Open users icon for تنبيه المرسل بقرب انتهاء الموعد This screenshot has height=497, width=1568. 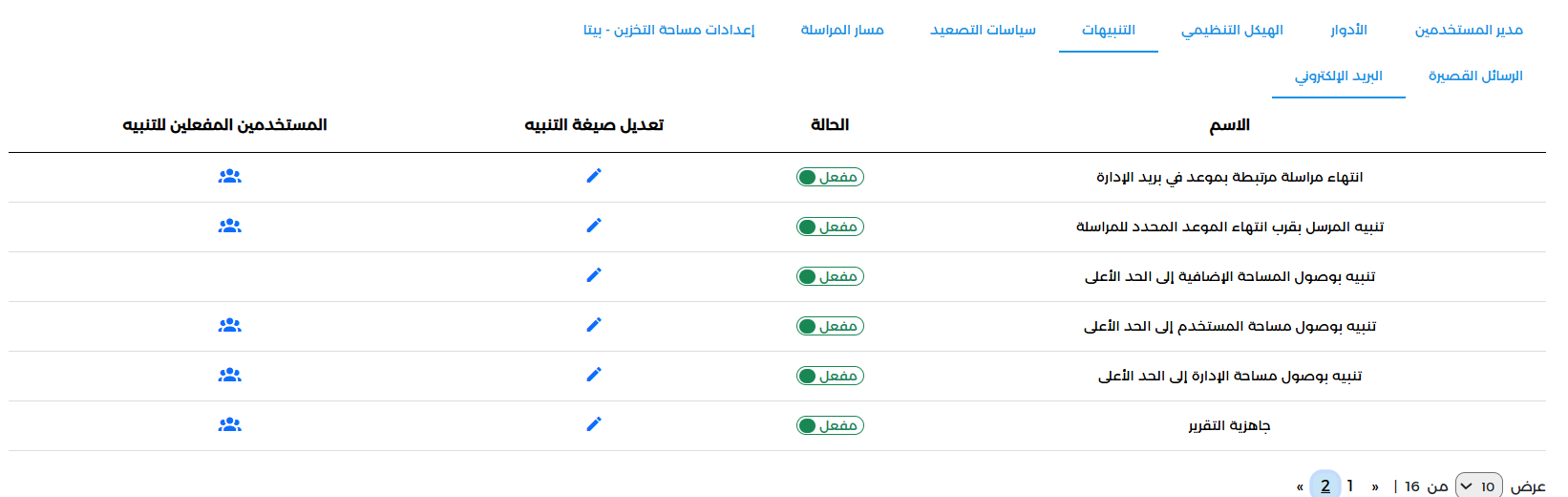click(230, 227)
